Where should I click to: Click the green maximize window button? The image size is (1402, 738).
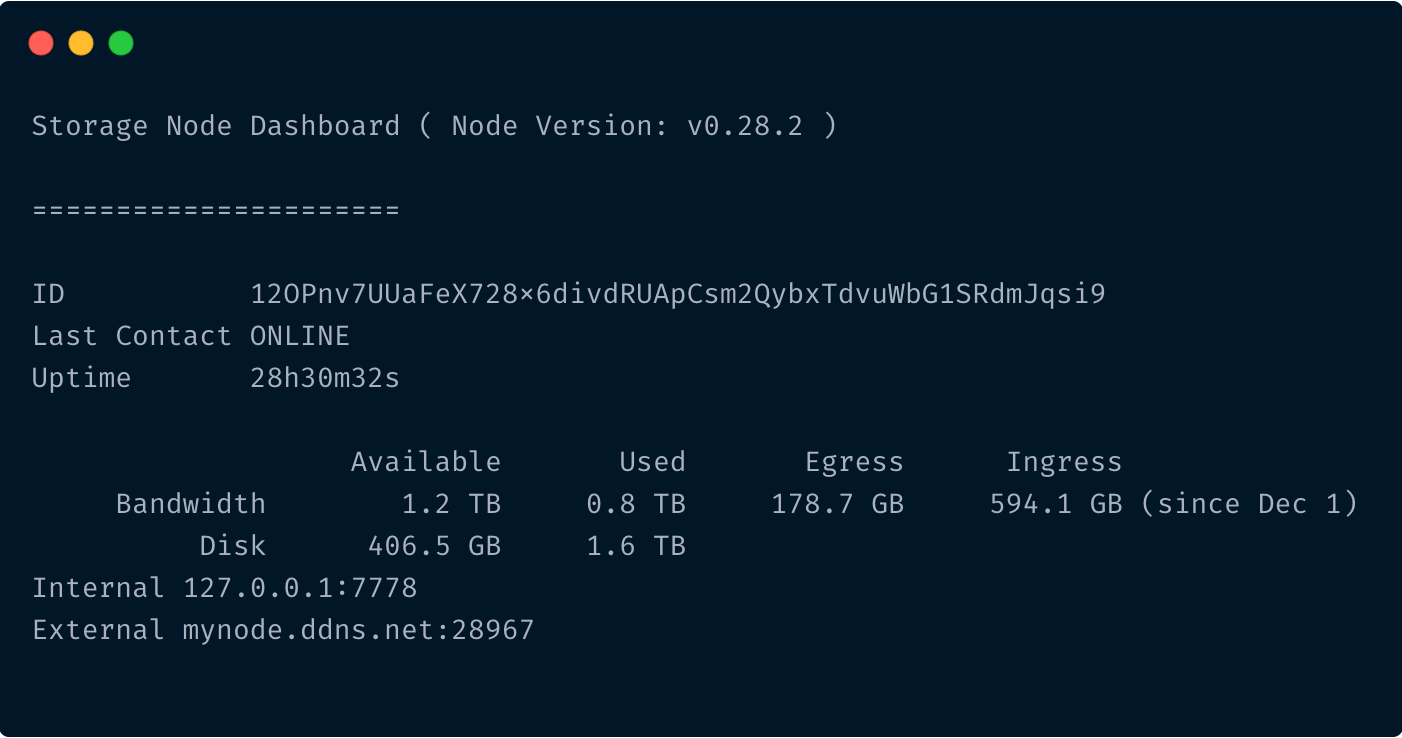[x=121, y=43]
